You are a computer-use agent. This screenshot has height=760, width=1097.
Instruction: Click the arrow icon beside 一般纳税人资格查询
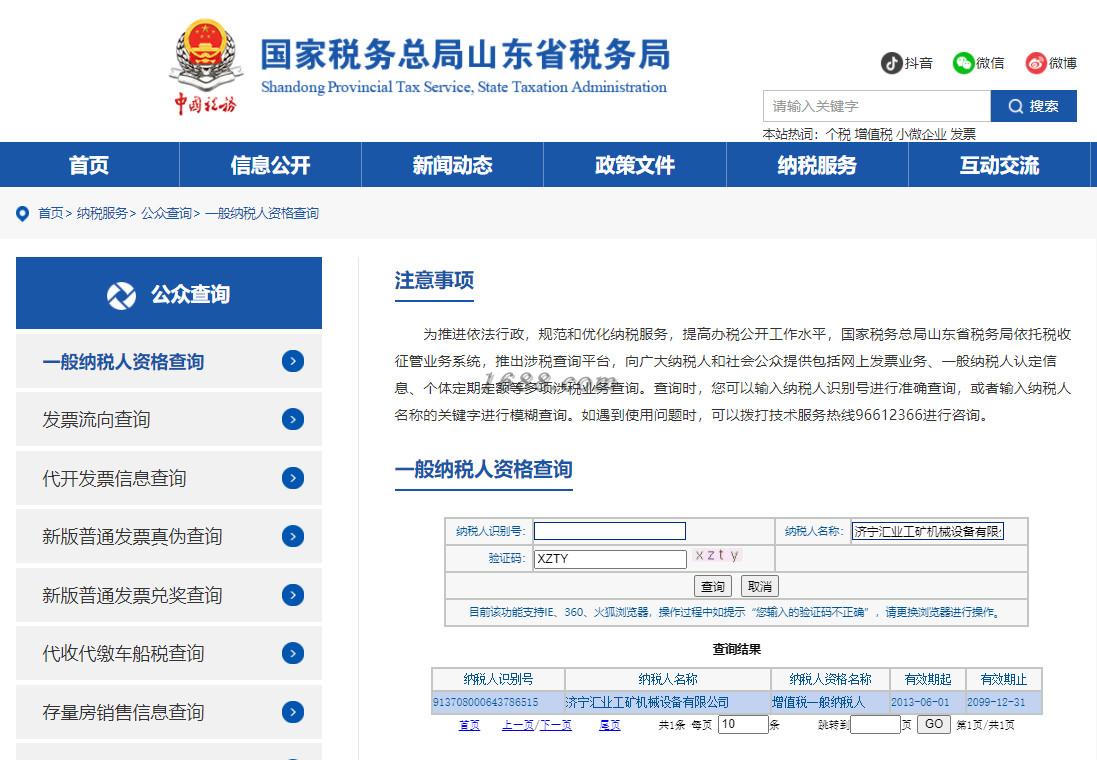(x=292, y=361)
